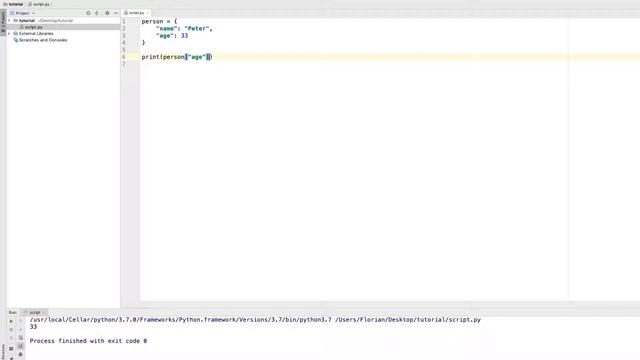The height and width of the screenshot is (360, 640).
Task: Collapse all via the Project panel header icon
Action: (x=97, y=13)
